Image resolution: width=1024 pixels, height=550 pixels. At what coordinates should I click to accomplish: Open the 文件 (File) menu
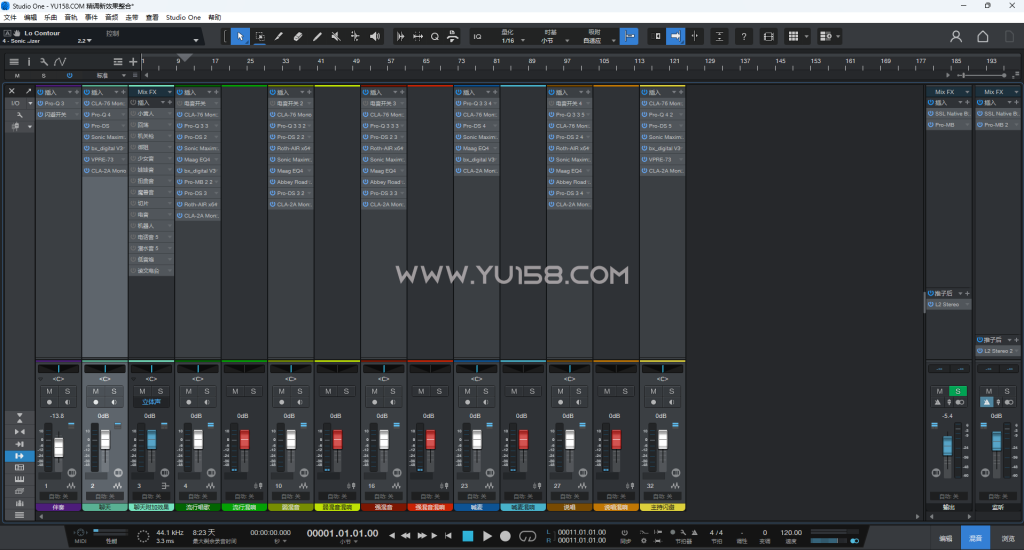[x=10, y=18]
